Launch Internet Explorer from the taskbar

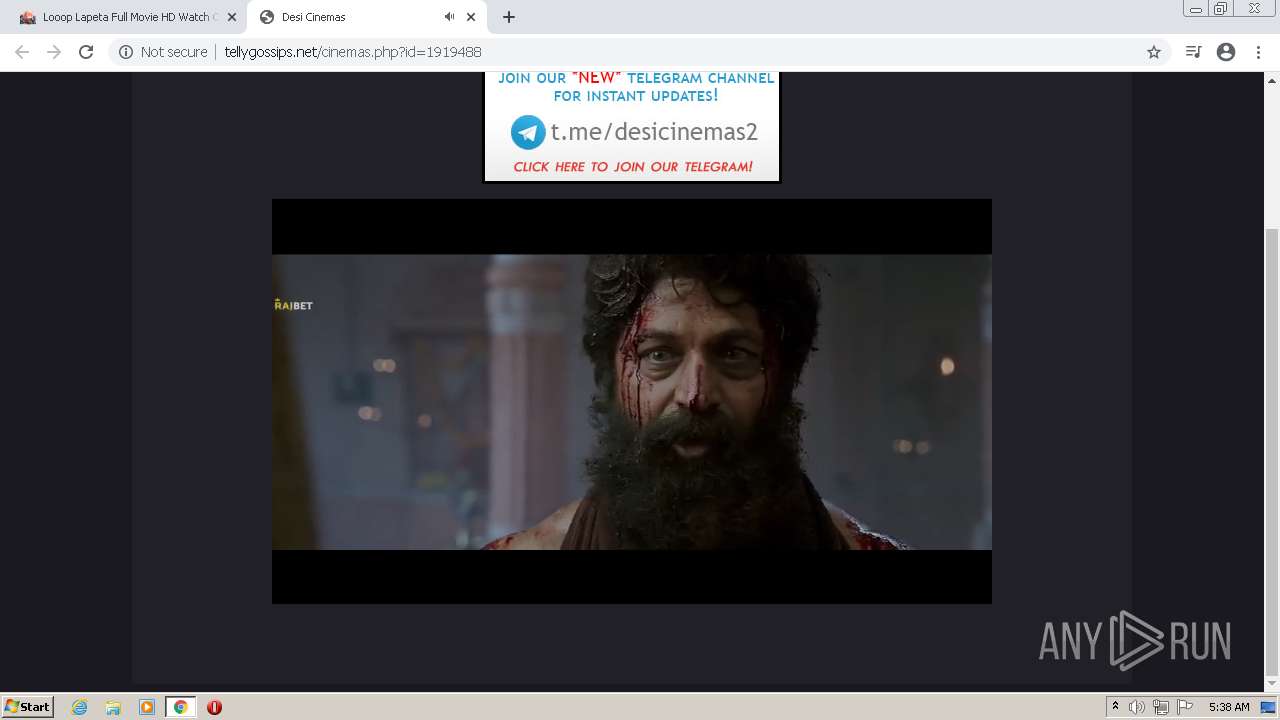point(80,707)
